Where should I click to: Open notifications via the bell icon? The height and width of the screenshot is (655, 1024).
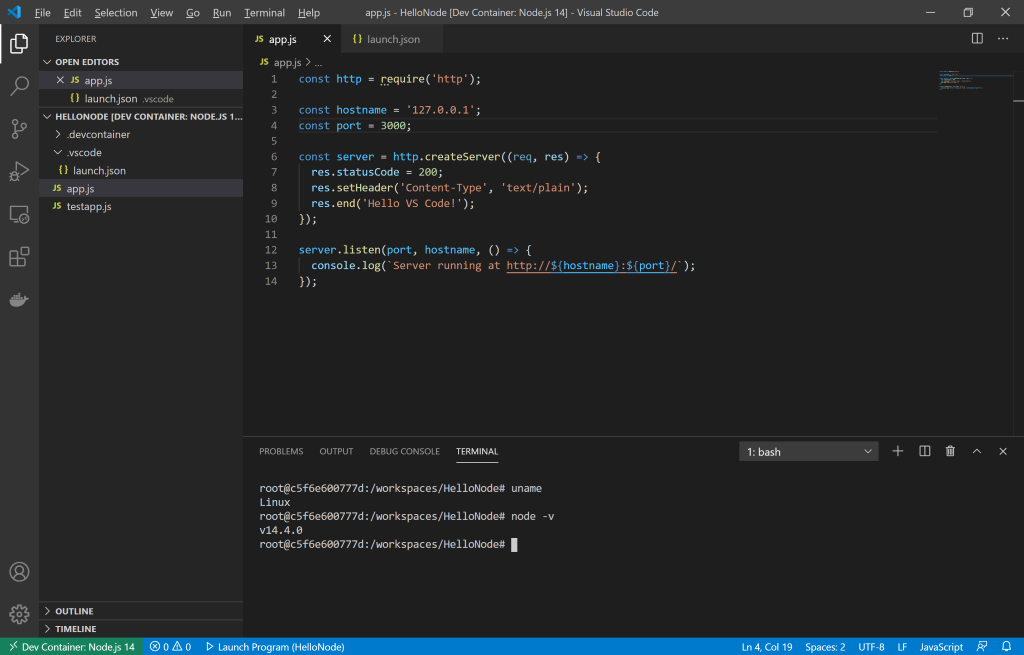pos(1007,646)
